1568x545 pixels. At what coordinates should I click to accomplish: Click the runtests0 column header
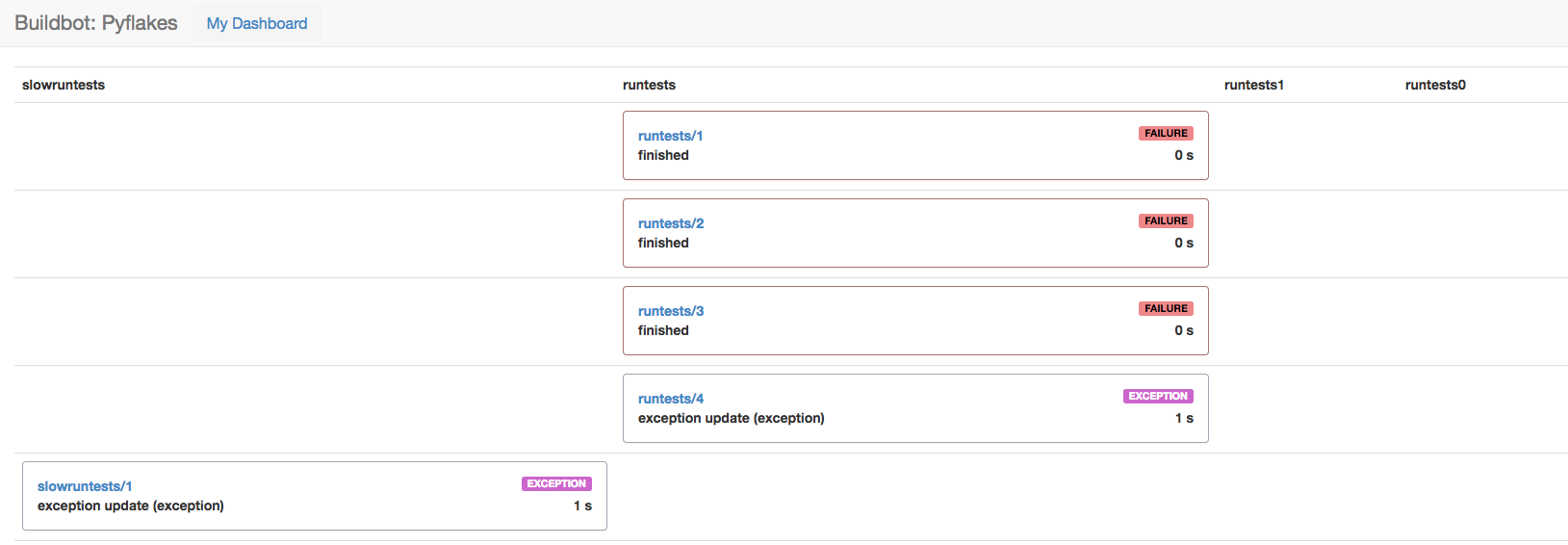click(1434, 85)
